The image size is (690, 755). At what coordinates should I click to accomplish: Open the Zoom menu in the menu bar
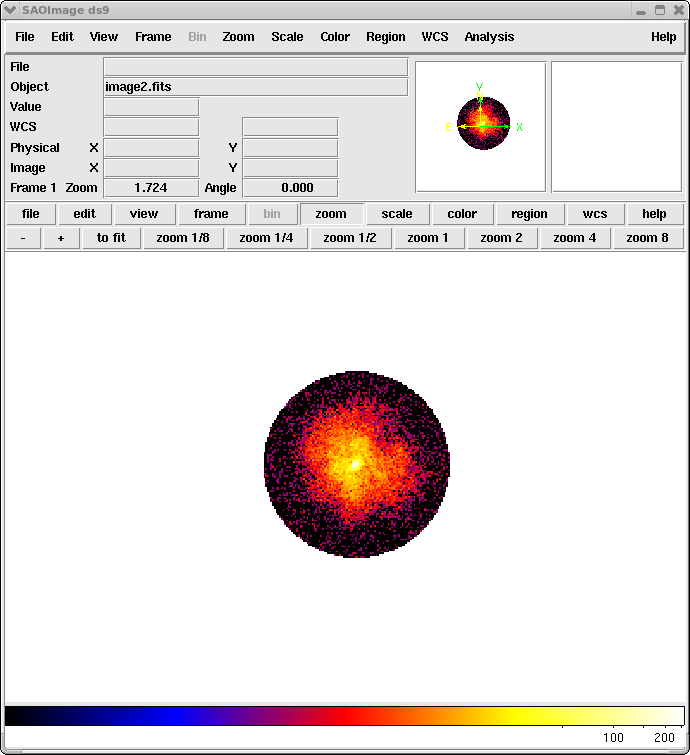tap(238, 37)
